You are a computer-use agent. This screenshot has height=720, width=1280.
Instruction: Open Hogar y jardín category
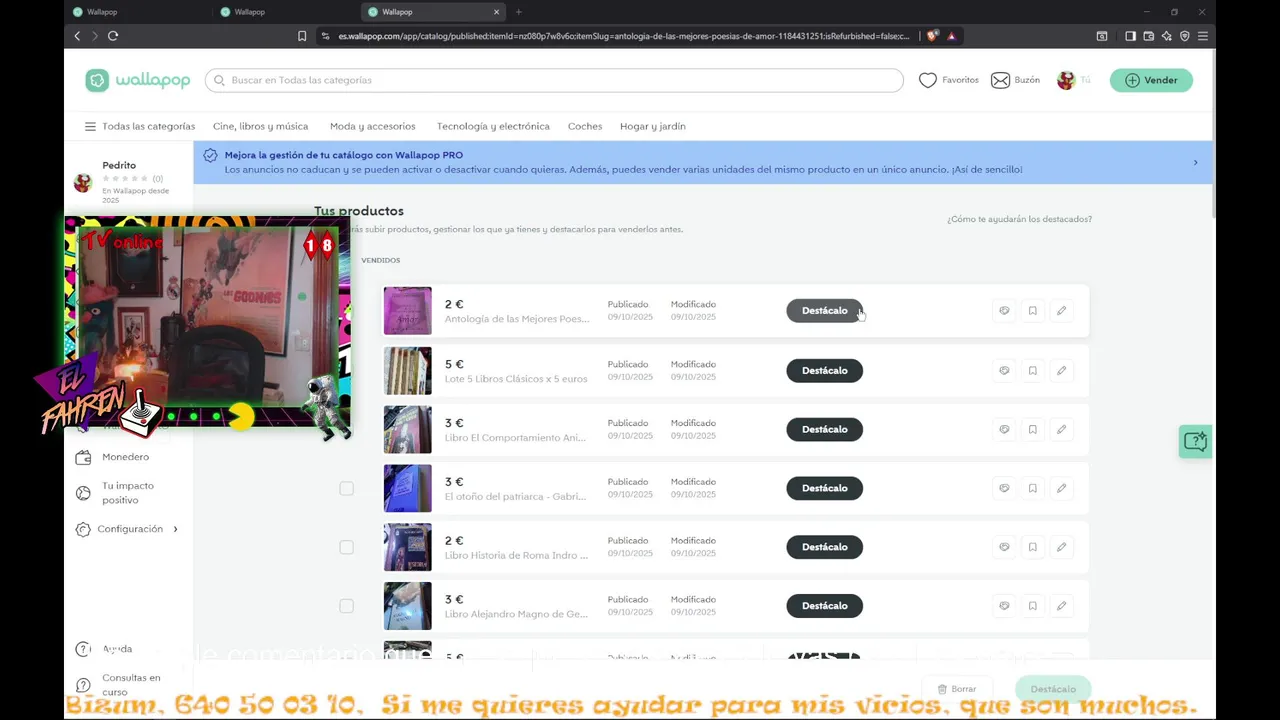click(653, 127)
